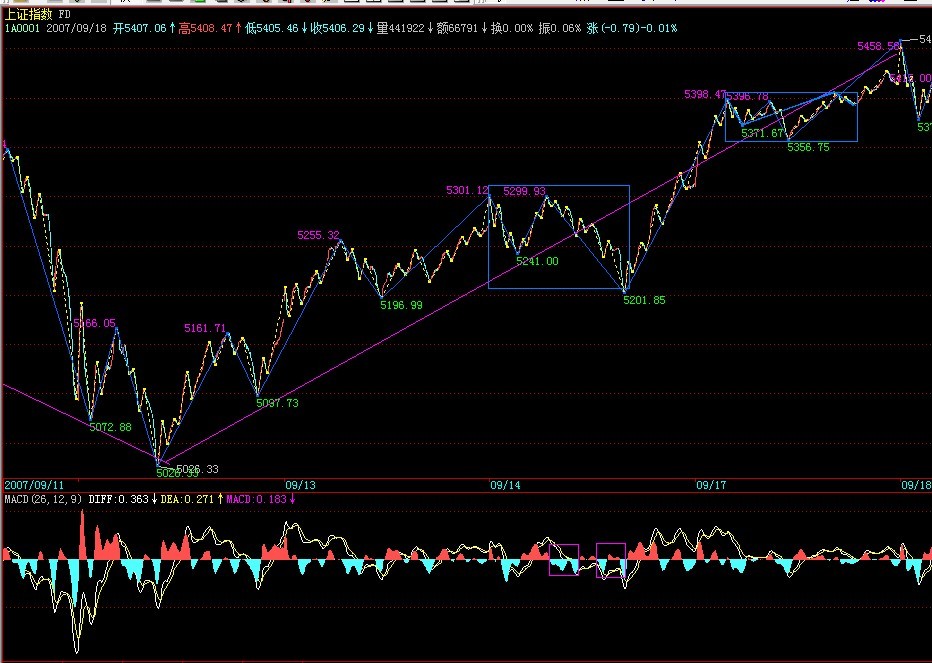Viewport: 932px width, 663px height.
Task: Select the 1A0001 stock code label
Action: (x=22, y=28)
